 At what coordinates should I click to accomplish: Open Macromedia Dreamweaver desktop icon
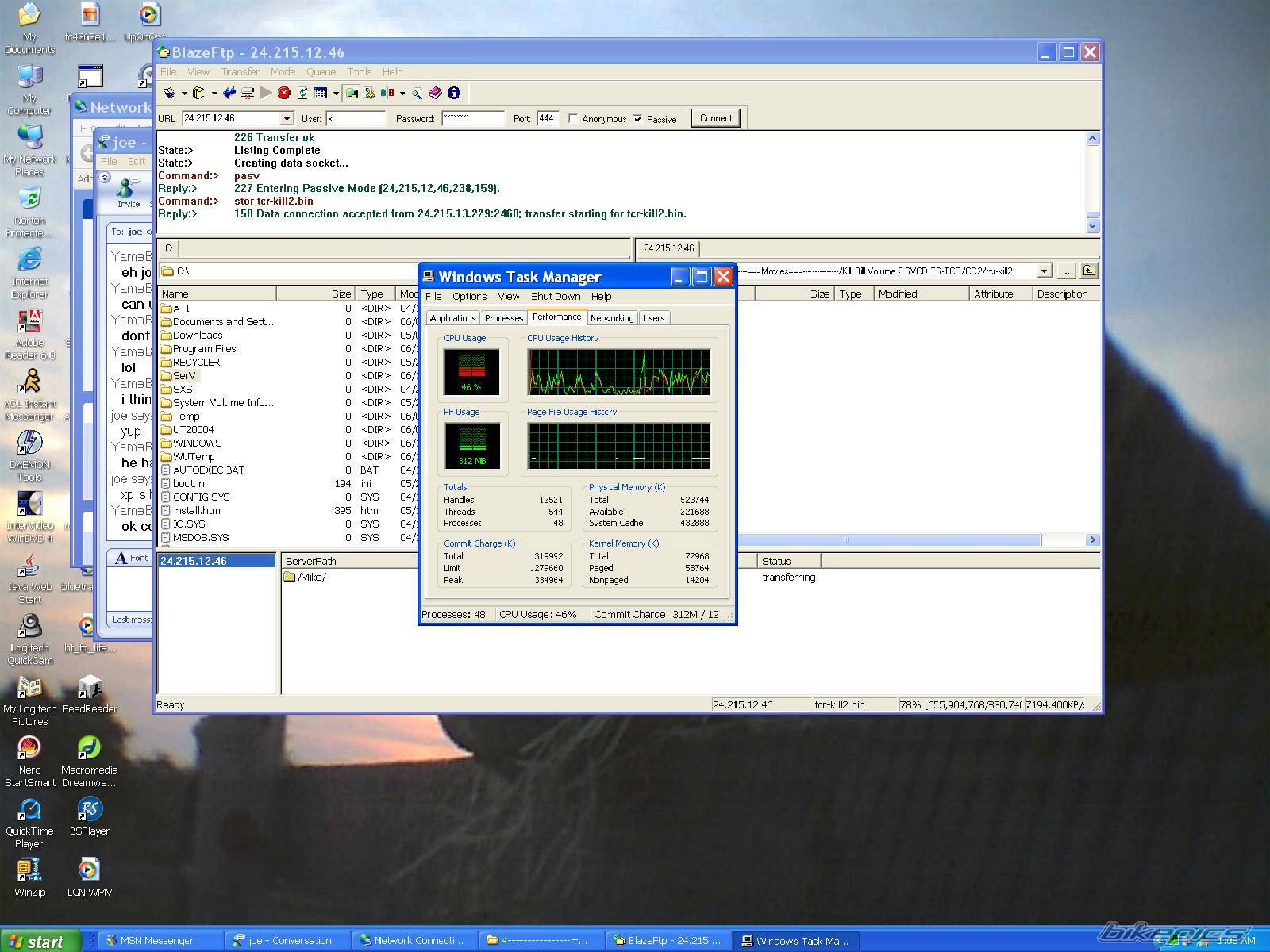pyautogui.click(x=89, y=761)
